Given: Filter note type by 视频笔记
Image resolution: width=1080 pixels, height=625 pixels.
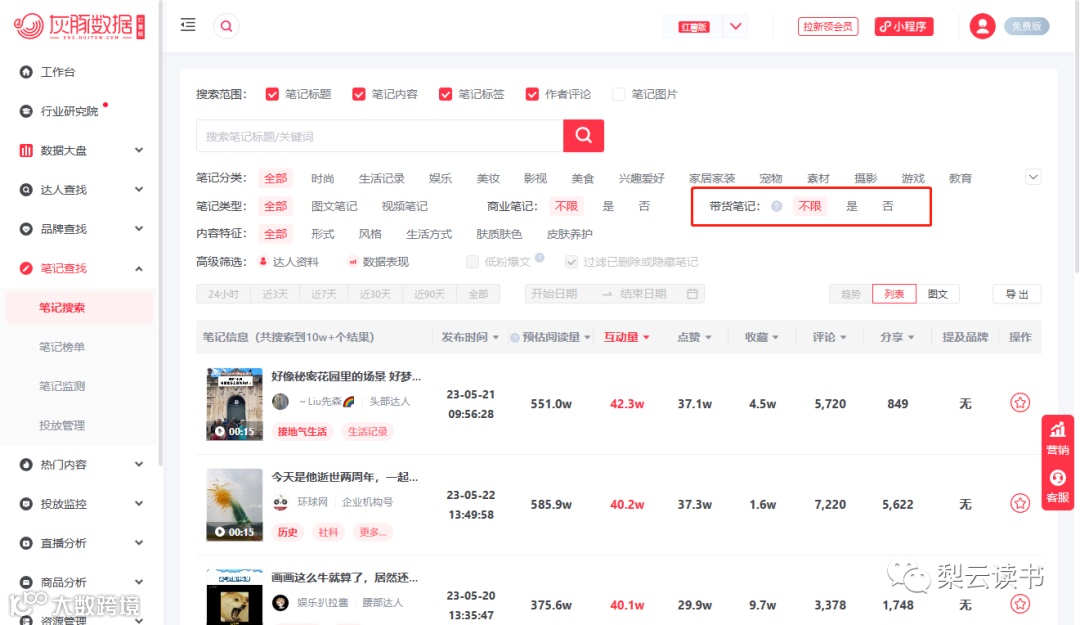Looking at the screenshot, I should pyautogui.click(x=404, y=206).
